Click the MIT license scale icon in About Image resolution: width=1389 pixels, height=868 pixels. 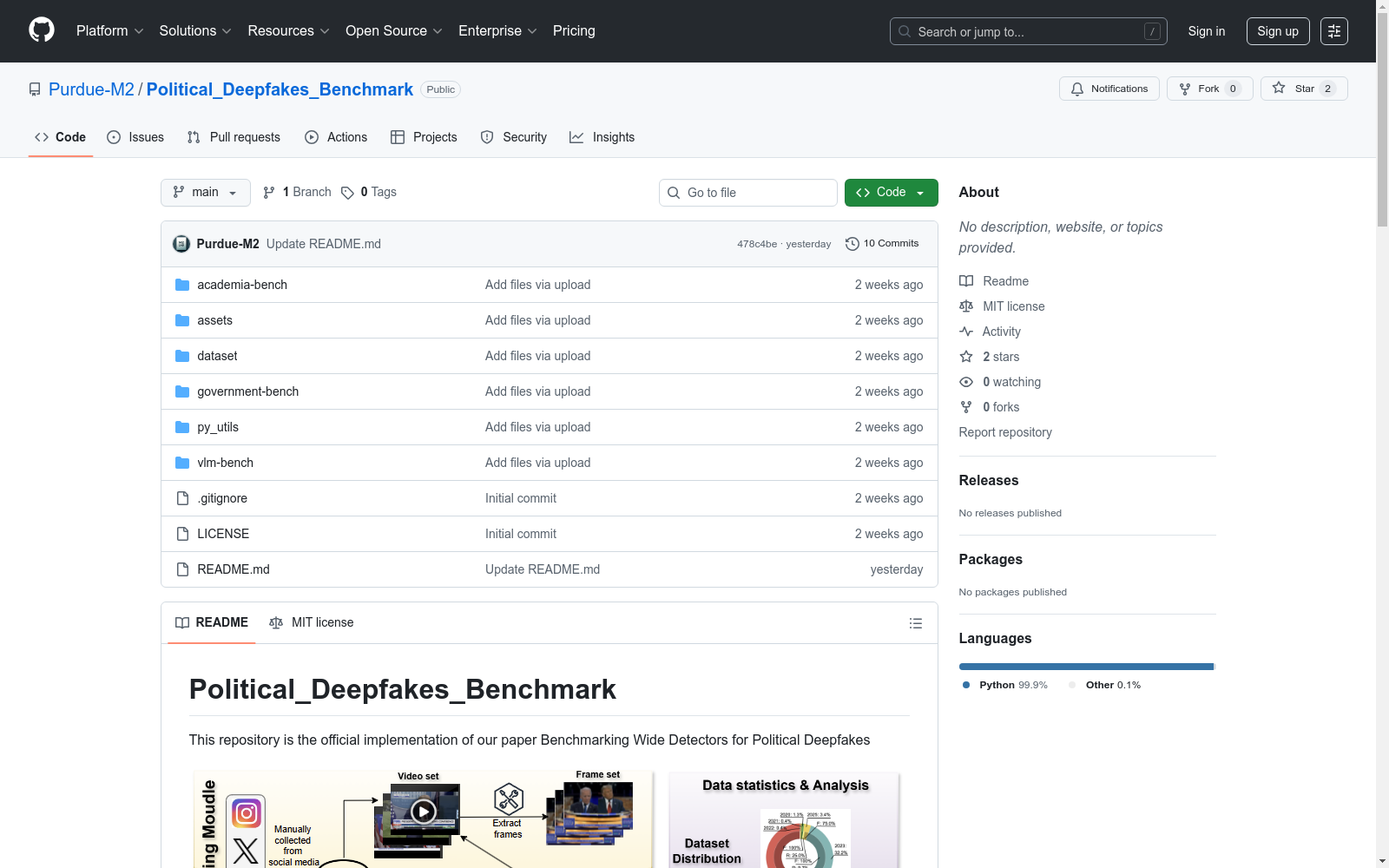[x=966, y=306]
